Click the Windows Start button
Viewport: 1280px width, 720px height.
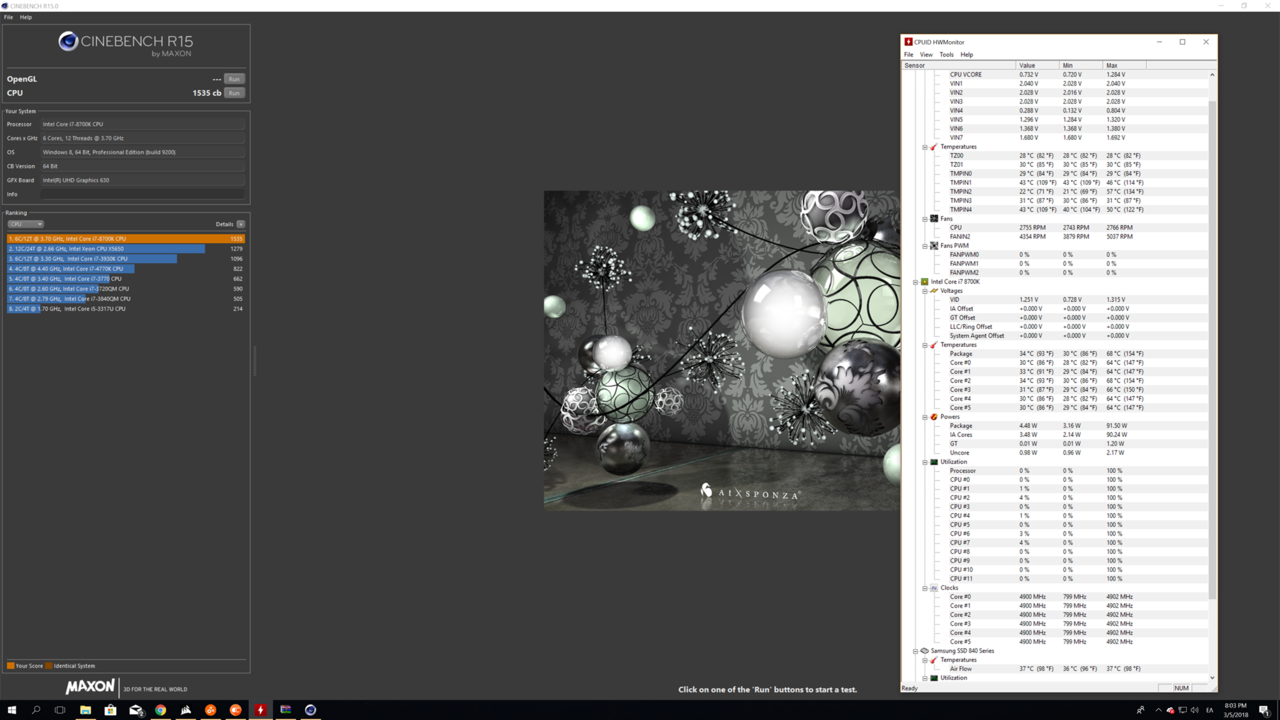pyautogui.click(x=11, y=710)
